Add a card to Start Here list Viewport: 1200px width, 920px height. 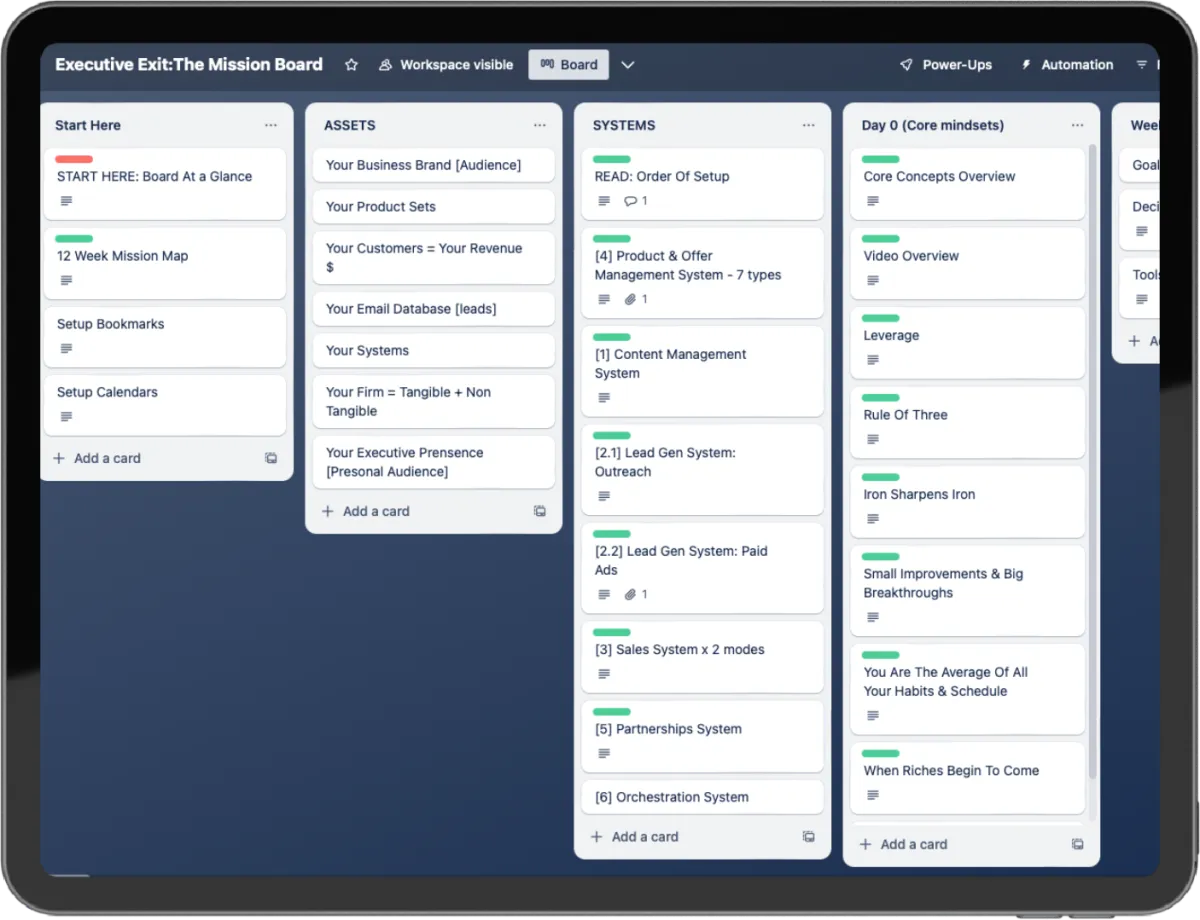point(97,458)
